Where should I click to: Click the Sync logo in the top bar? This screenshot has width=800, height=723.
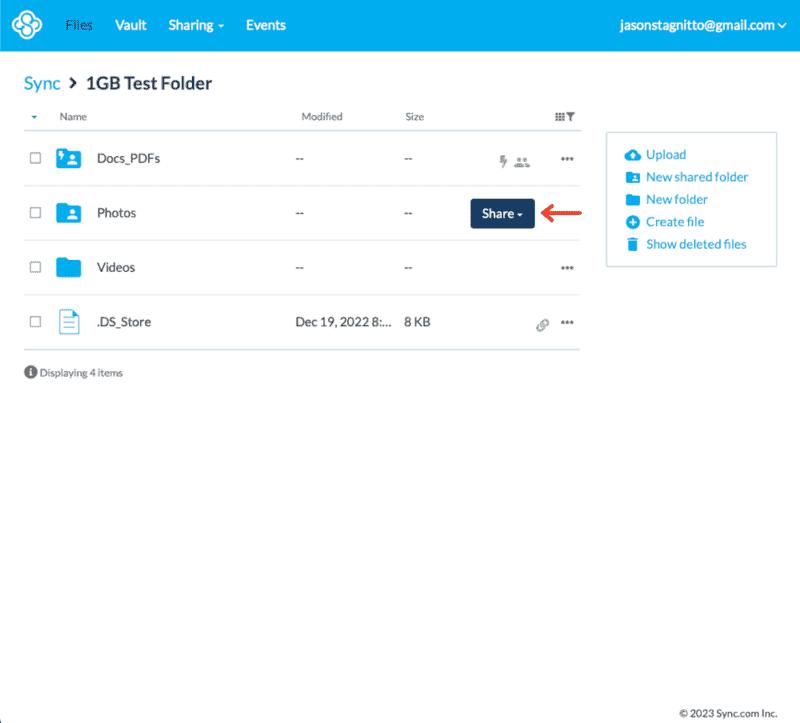(x=27, y=25)
